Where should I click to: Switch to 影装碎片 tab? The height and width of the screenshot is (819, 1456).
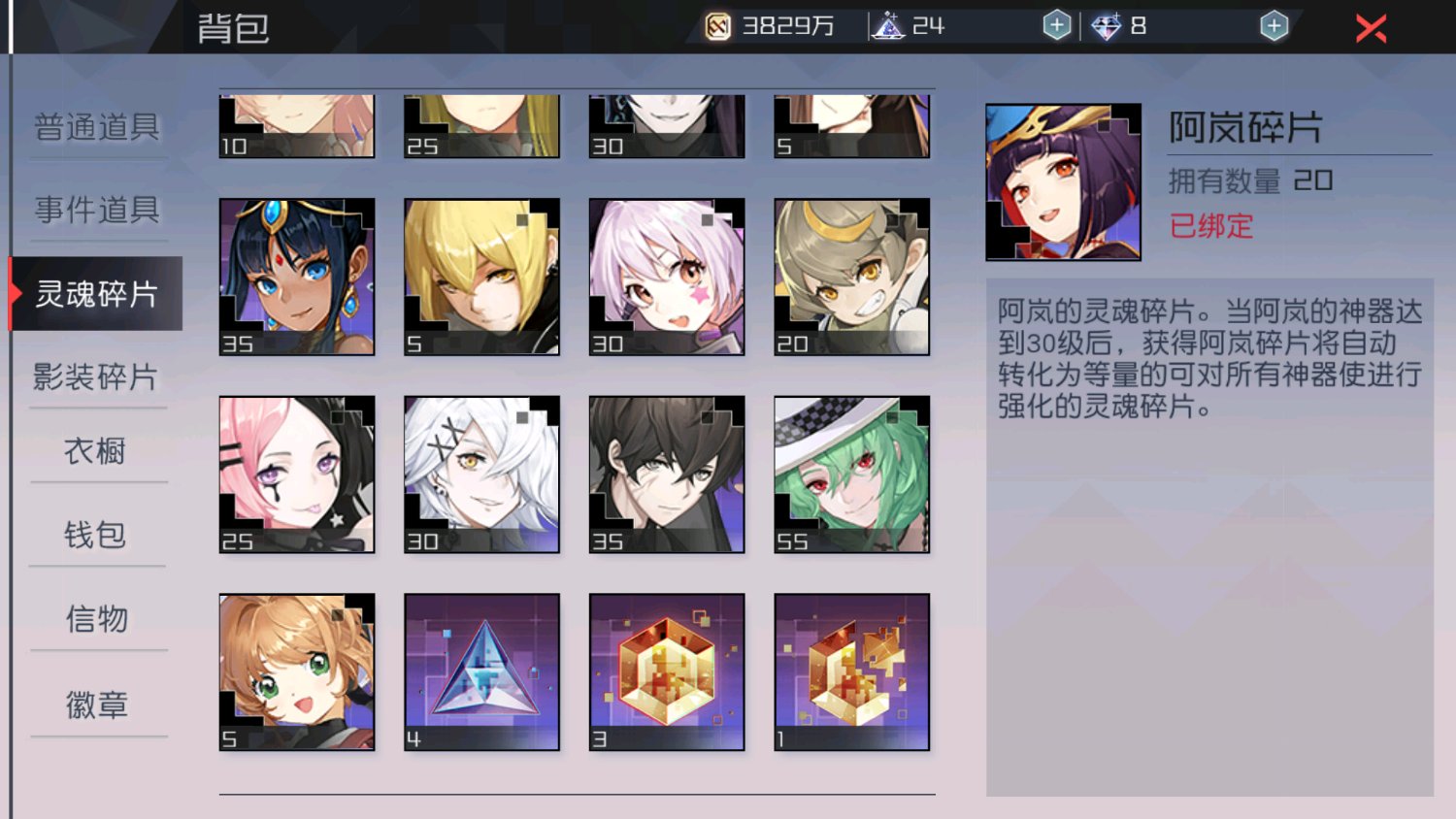[95, 377]
